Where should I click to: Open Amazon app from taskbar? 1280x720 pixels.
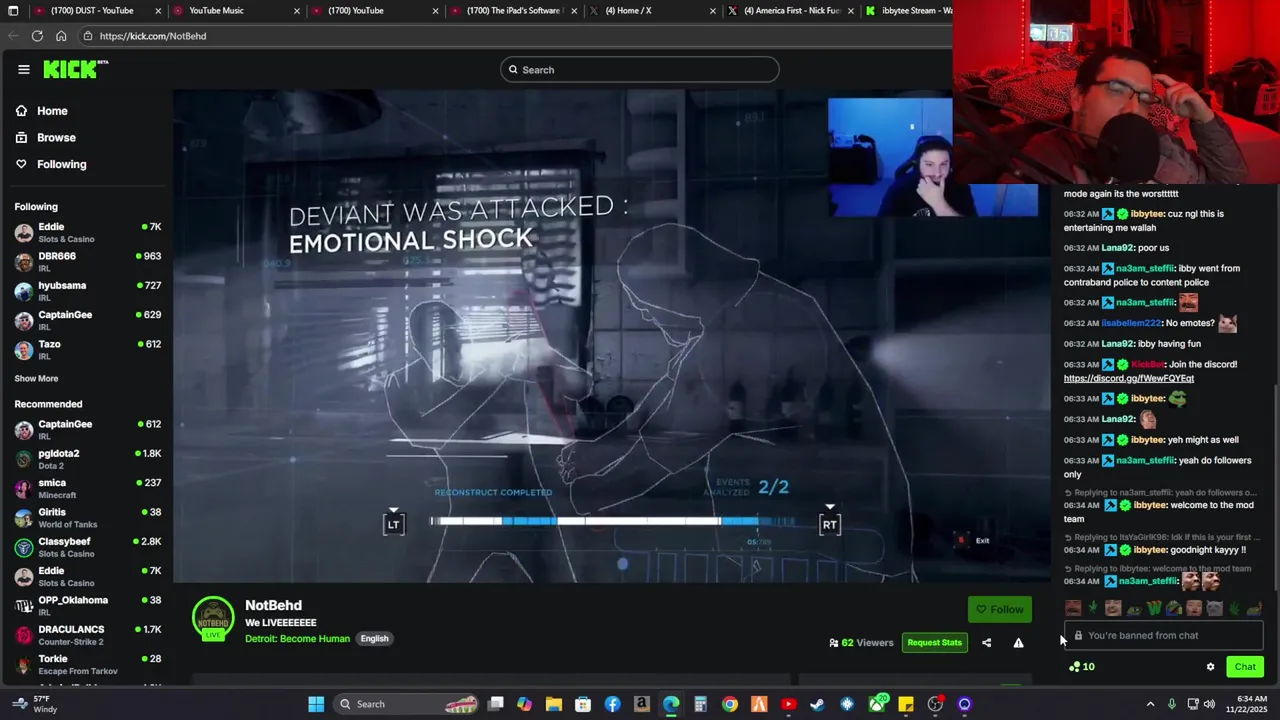click(x=642, y=704)
